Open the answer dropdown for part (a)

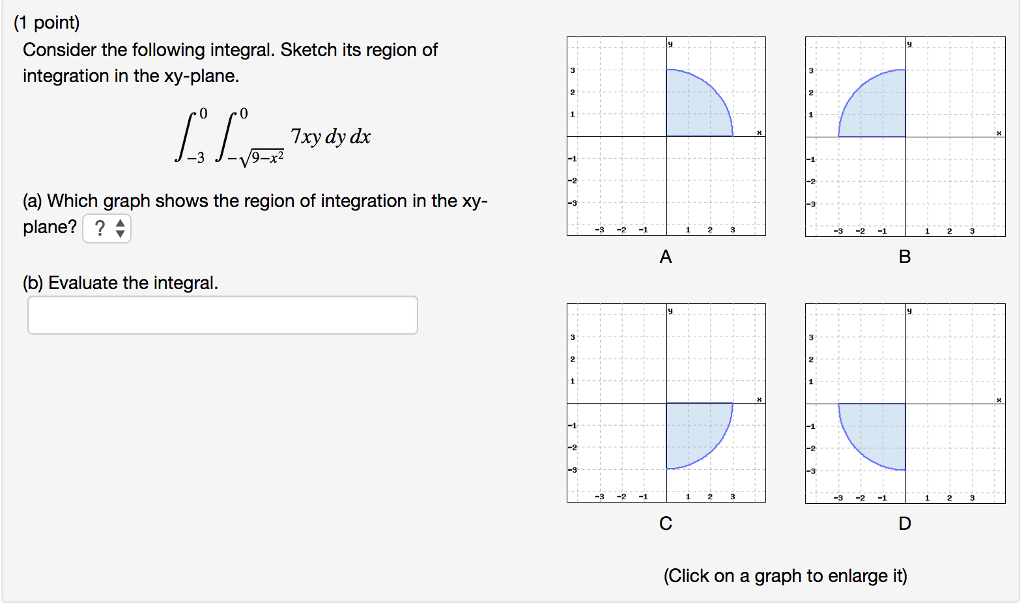coord(107,228)
